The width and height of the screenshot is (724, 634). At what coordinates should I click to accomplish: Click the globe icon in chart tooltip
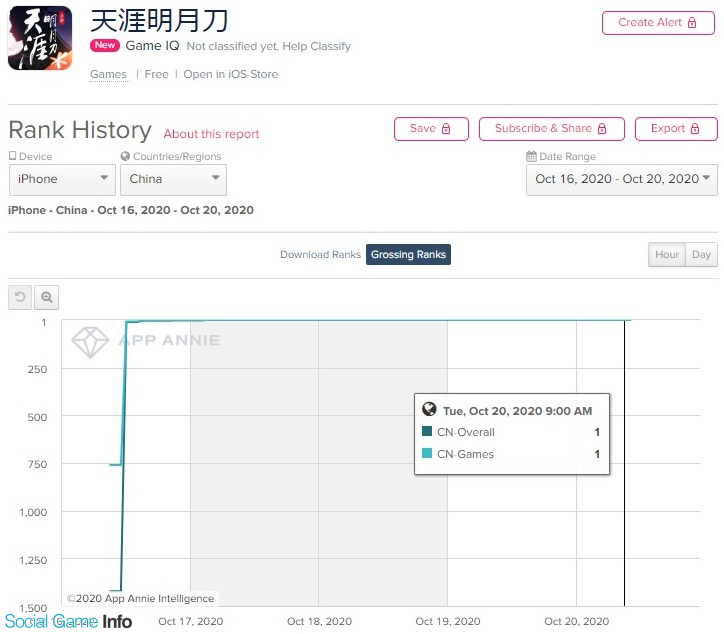429,409
